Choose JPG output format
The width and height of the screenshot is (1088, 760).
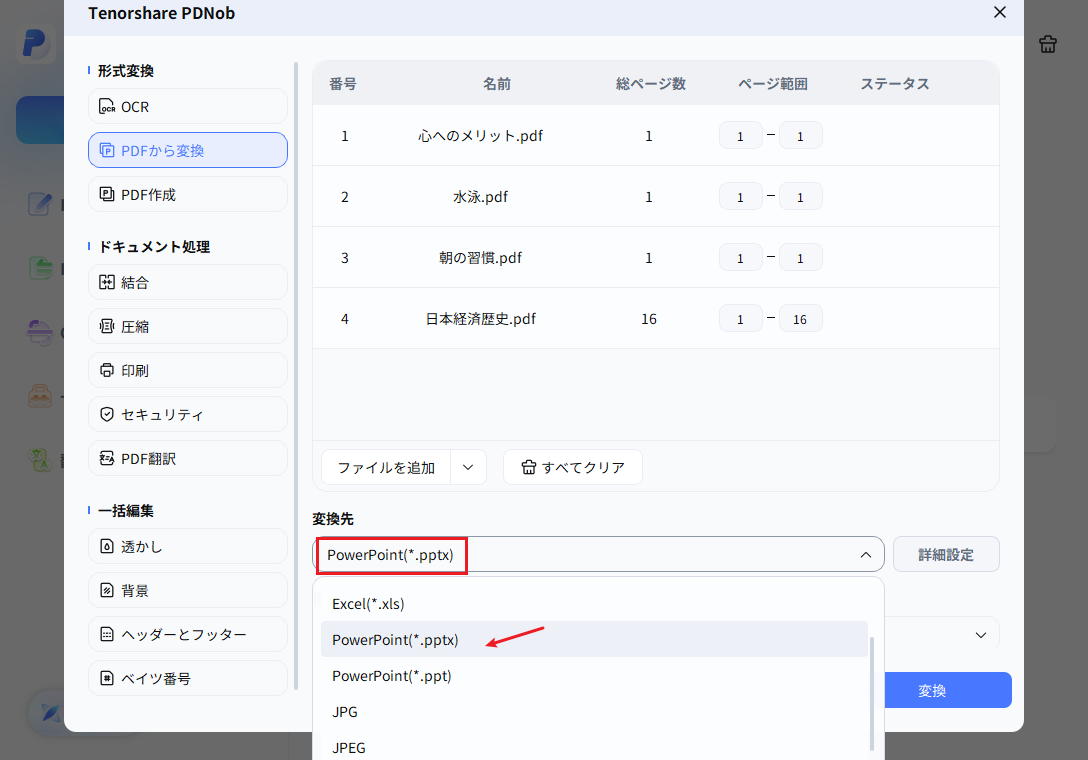tap(594, 711)
